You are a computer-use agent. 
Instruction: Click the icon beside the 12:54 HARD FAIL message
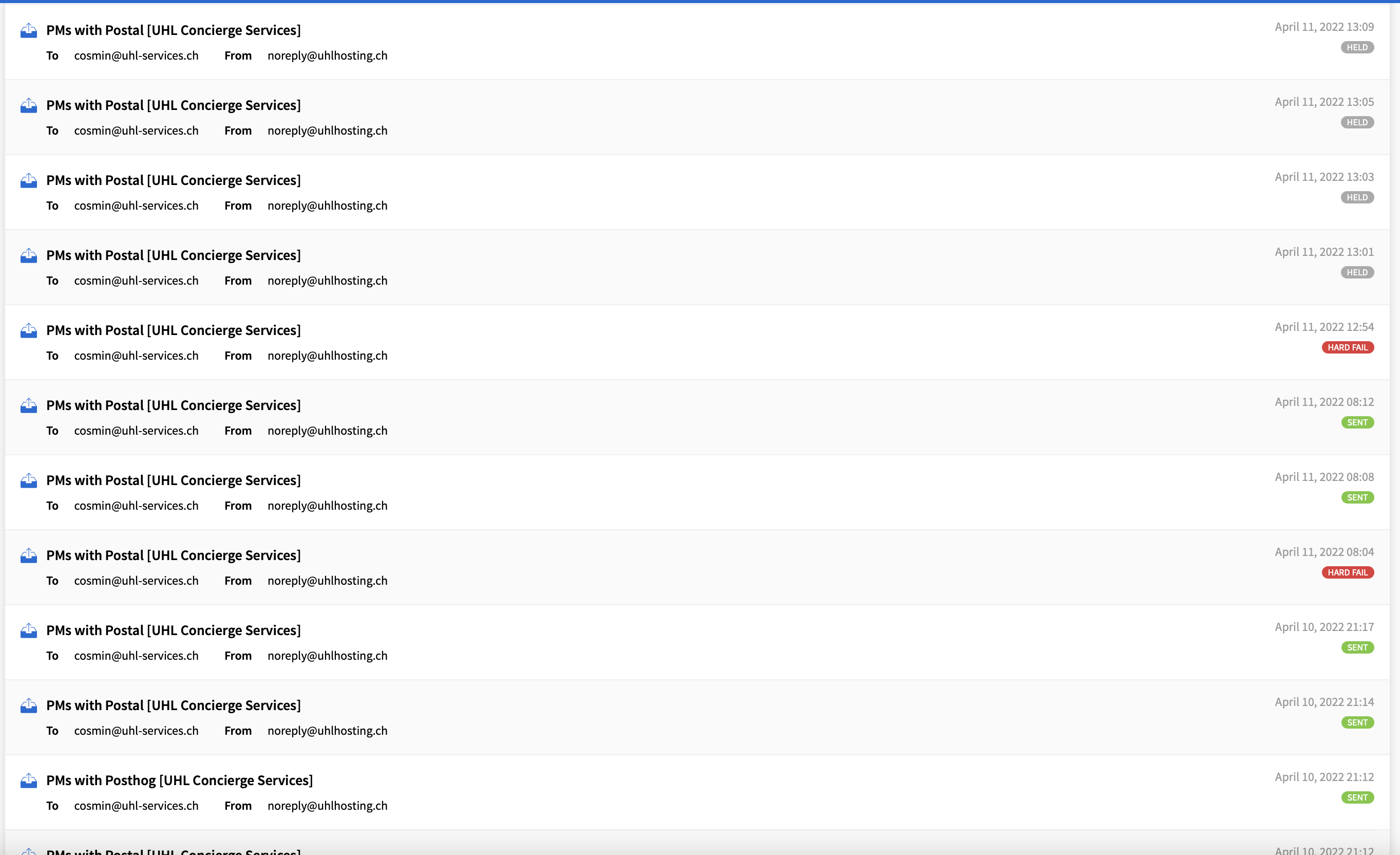point(28,330)
